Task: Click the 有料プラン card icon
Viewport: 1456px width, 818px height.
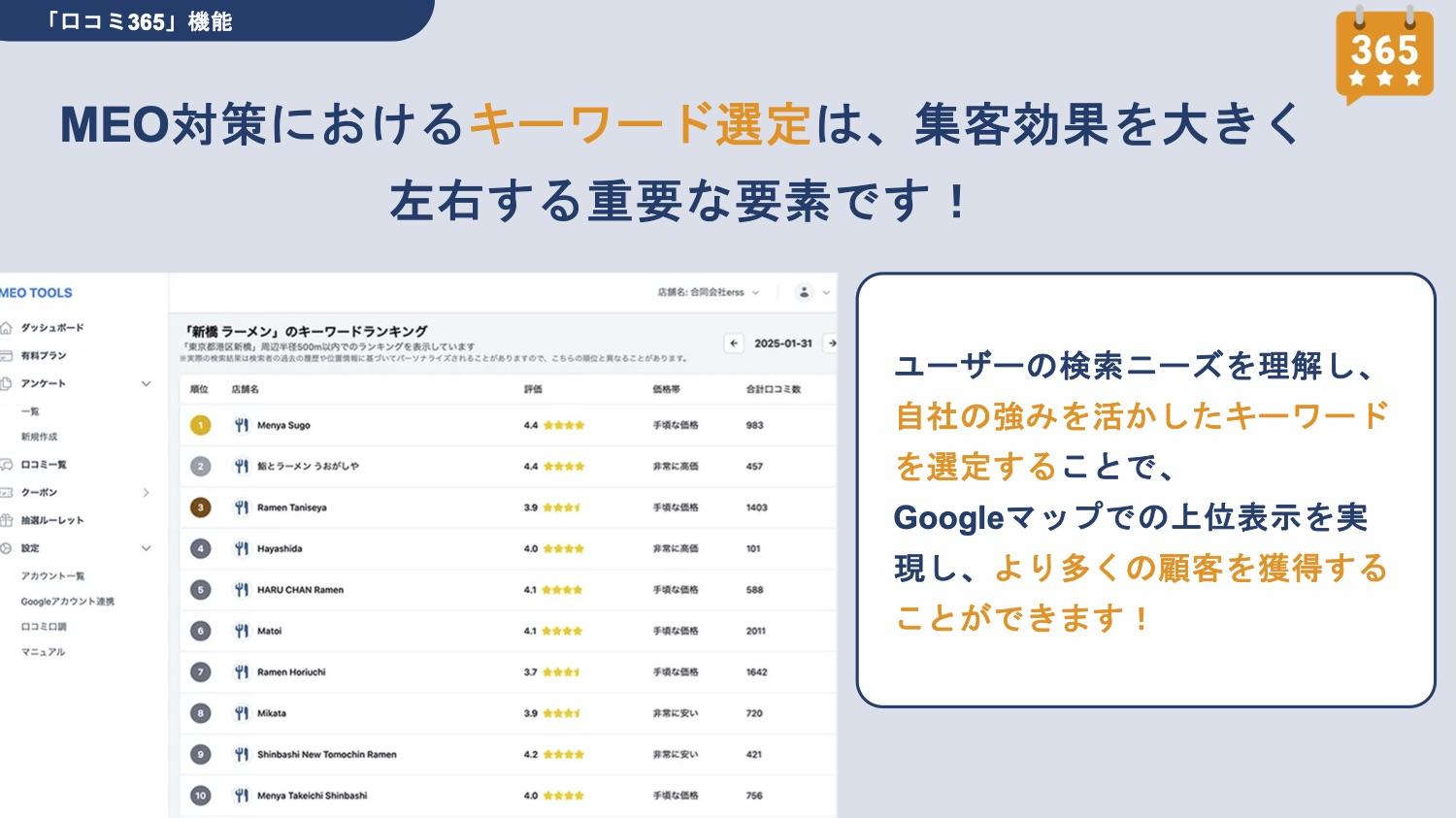Action: 7,356
